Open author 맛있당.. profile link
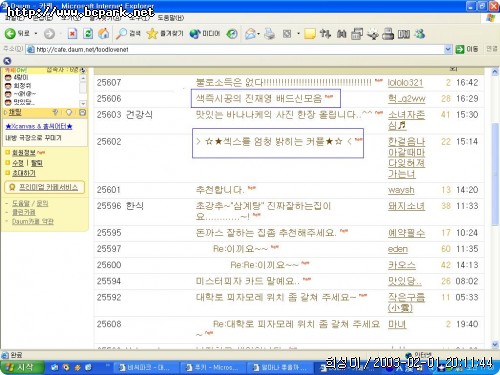 click(x=404, y=281)
